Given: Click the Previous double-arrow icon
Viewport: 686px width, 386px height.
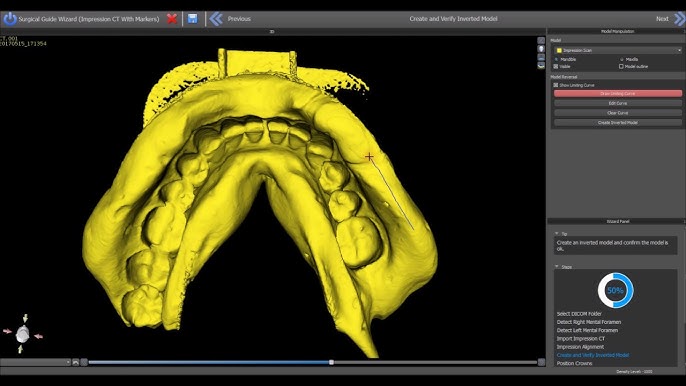Looking at the screenshot, I should point(216,19).
